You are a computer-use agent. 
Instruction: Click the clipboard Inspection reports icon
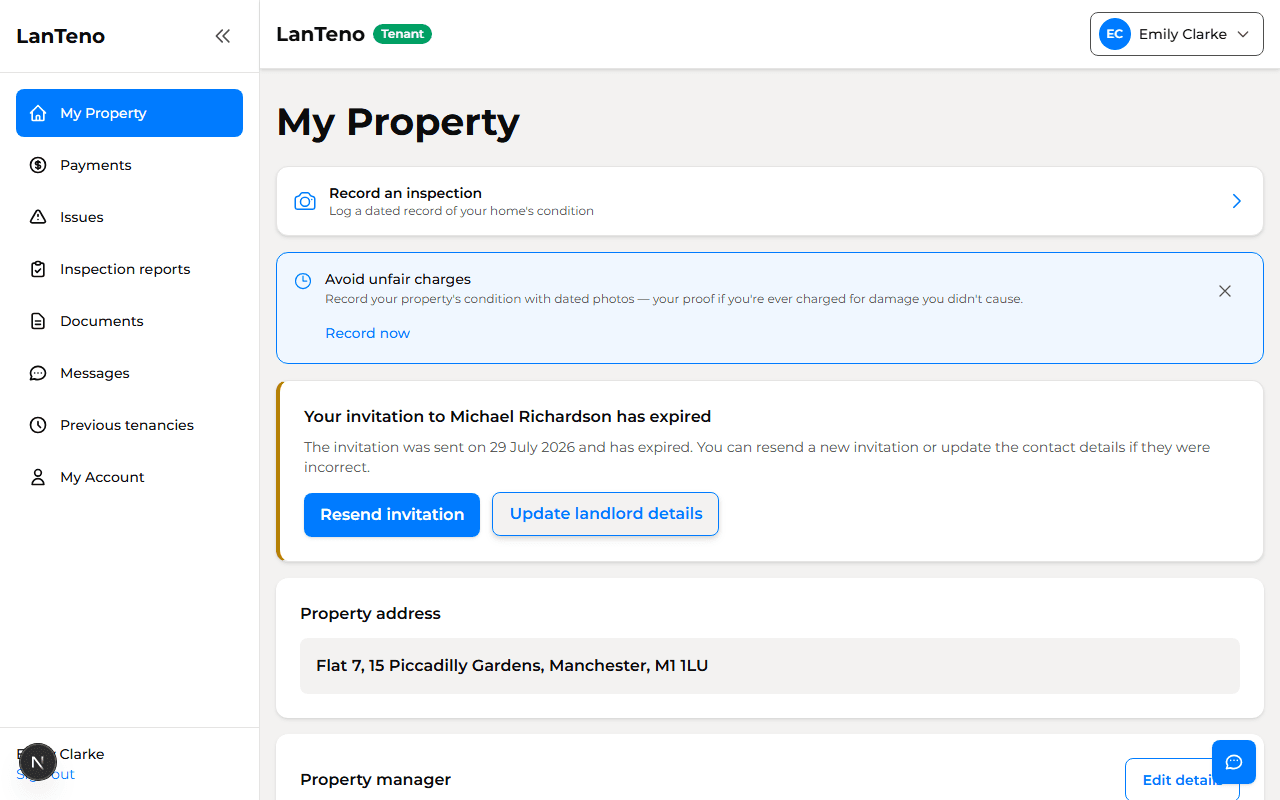(38, 269)
